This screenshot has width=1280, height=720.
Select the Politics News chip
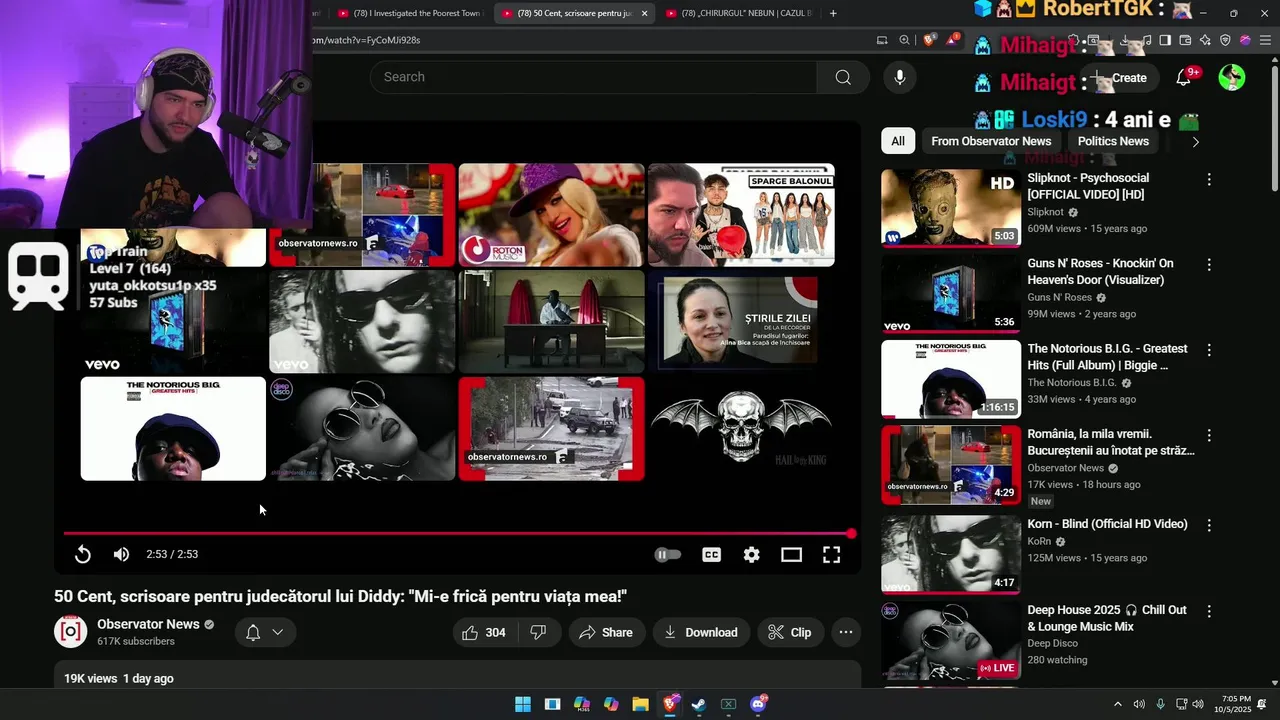pyautogui.click(x=1113, y=141)
